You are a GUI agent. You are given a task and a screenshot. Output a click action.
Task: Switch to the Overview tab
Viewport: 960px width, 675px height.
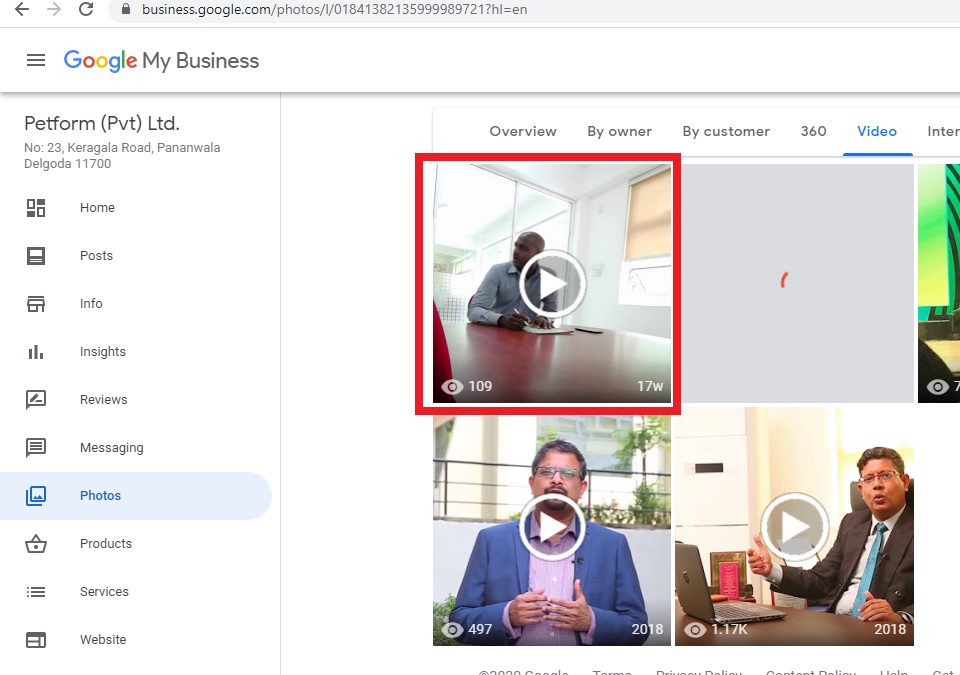tap(523, 131)
